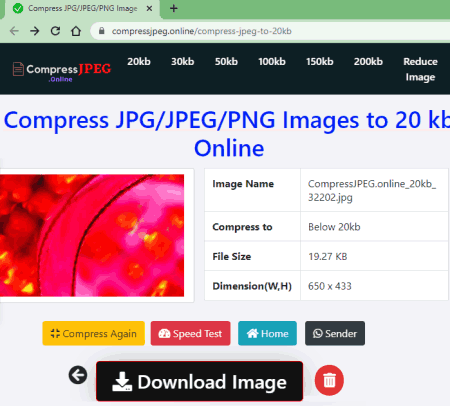This screenshot has width=450, height=406.
Task: Click the browser forward arrow
Action: (x=34, y=31)
